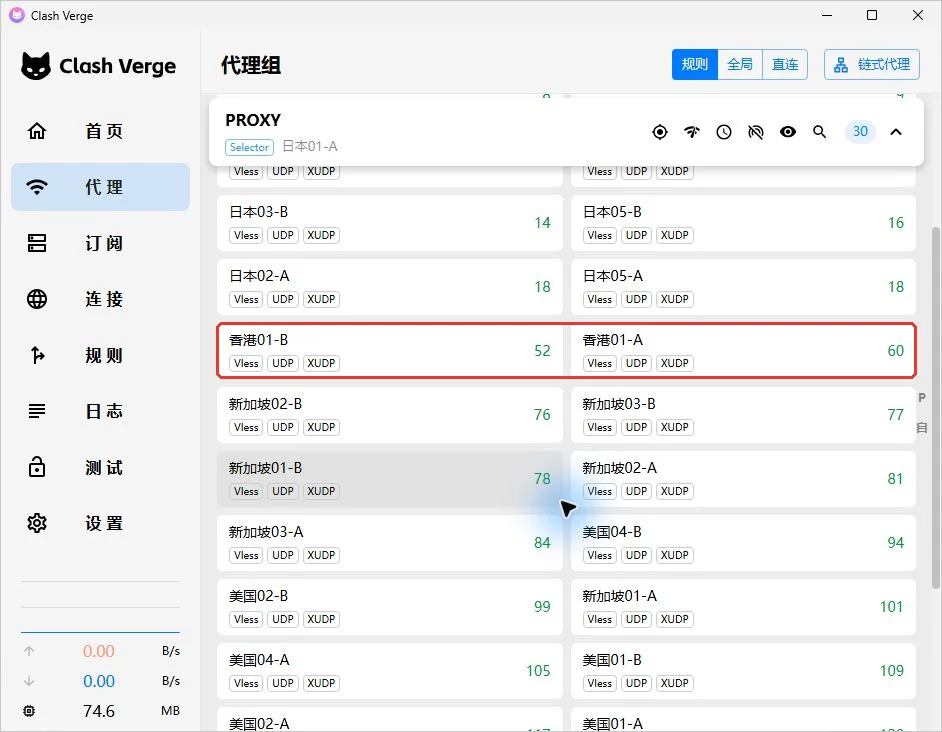The height and width of the screenshot is (732, 942).
Task: Open the 订阅 subscriptions page
Action: click(x=100, y=243)
